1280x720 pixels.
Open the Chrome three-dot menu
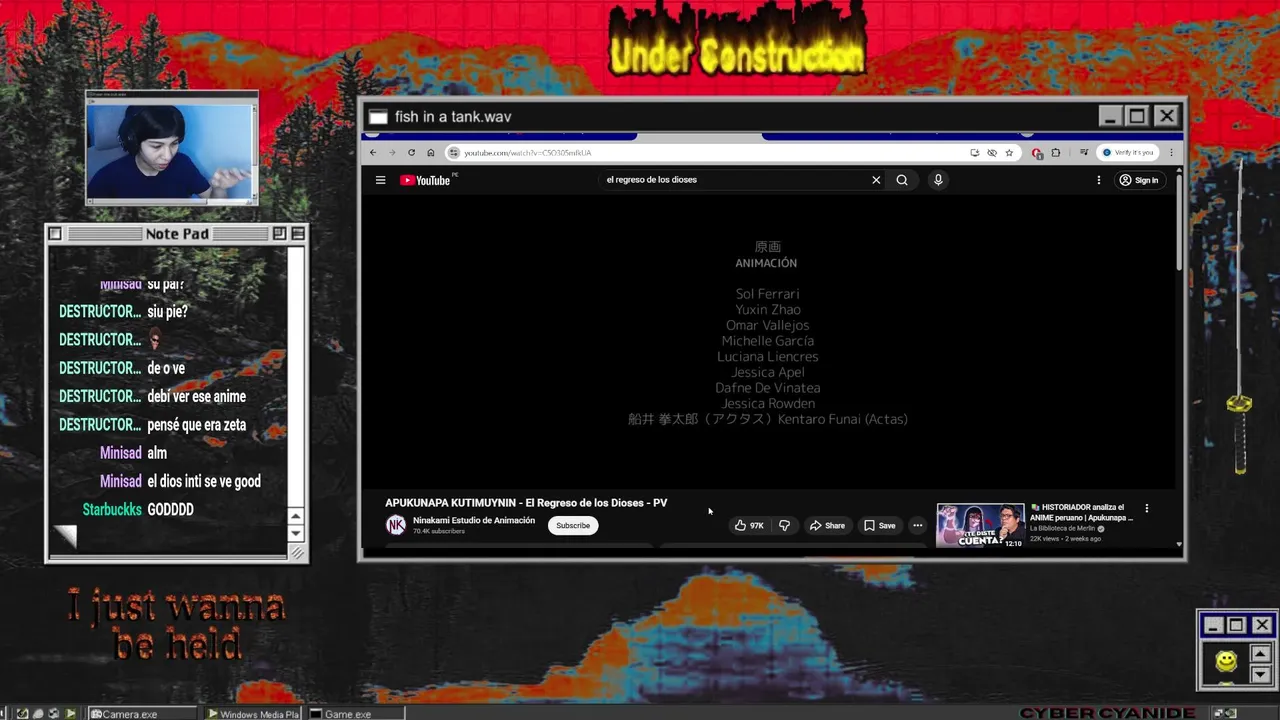pos(1171,153)
